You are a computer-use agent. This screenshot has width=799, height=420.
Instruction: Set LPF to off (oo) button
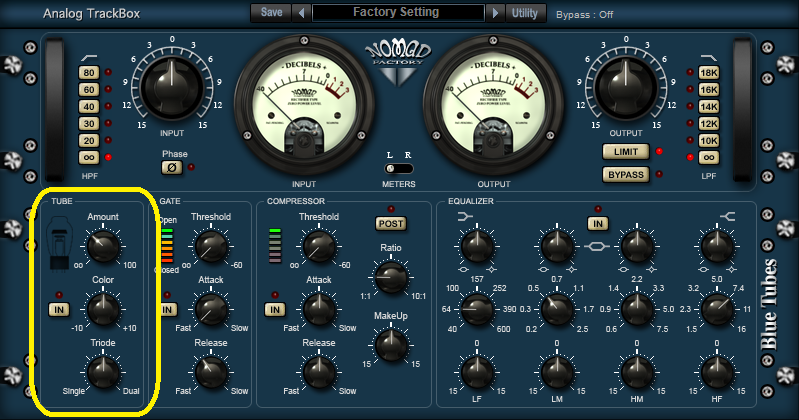click(709, 158)
